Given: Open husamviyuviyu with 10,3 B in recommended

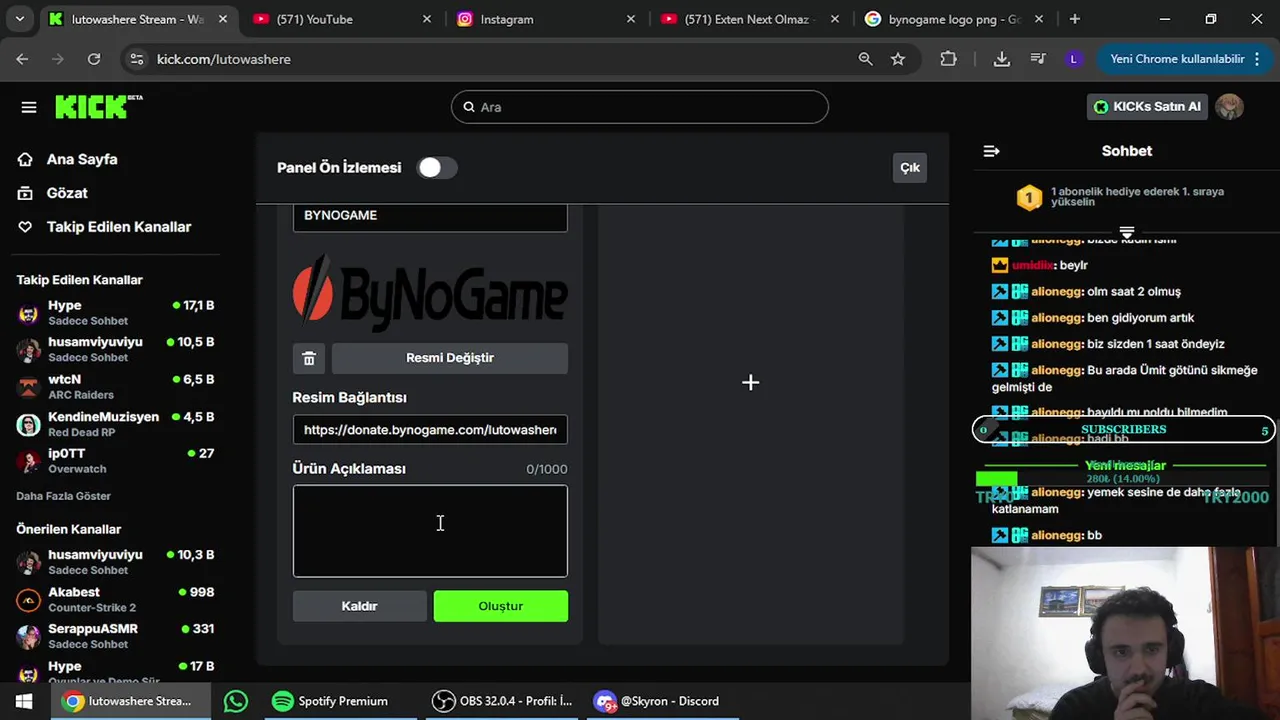Looking at the screenshot, I should coord(117,562).
